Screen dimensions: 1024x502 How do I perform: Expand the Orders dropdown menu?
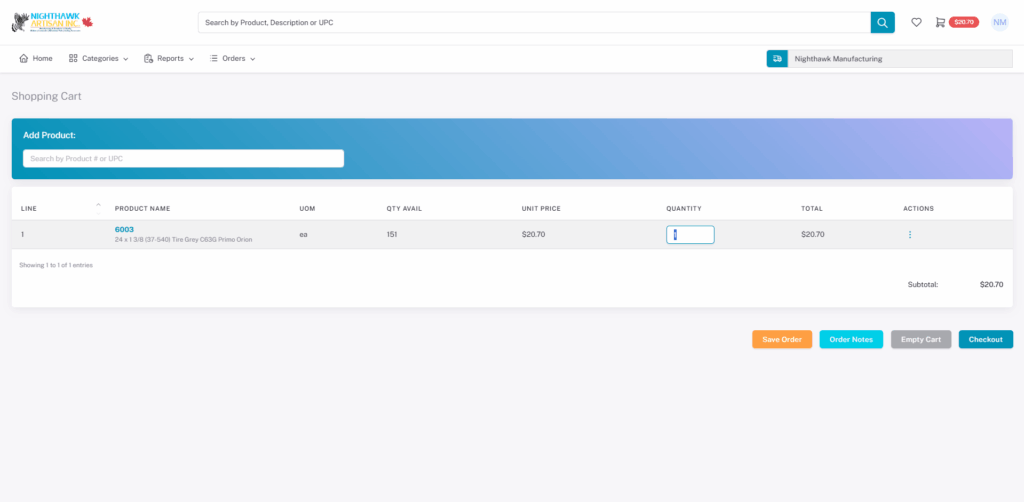(x=232, y=59)
